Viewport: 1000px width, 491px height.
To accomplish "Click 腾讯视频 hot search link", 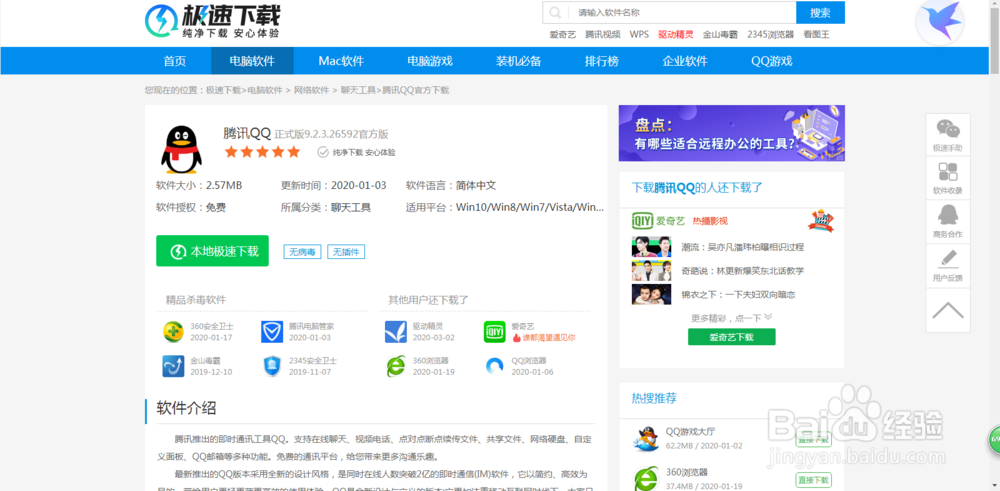I will [x=603, y=34].
